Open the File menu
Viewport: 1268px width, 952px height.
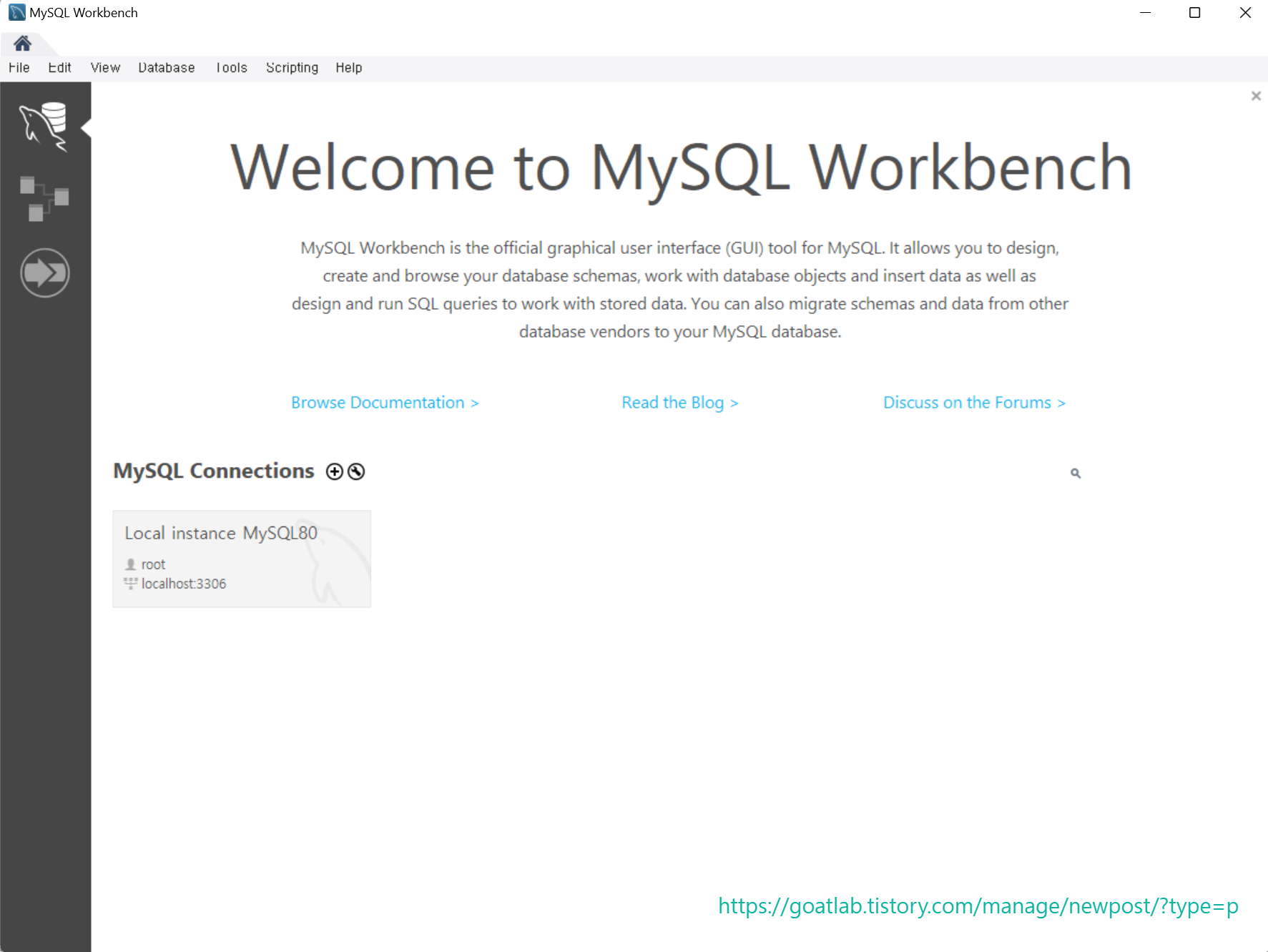coord(19,68)
